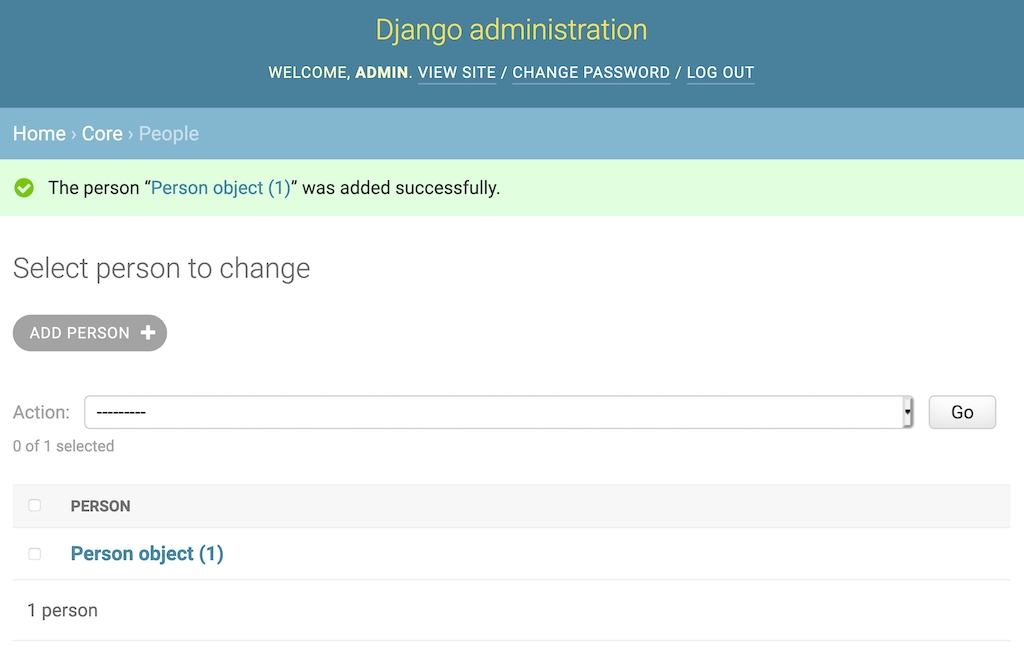Go to Change Password
The height and width of the screenshot is (654, 1024).
click(591, 73)
